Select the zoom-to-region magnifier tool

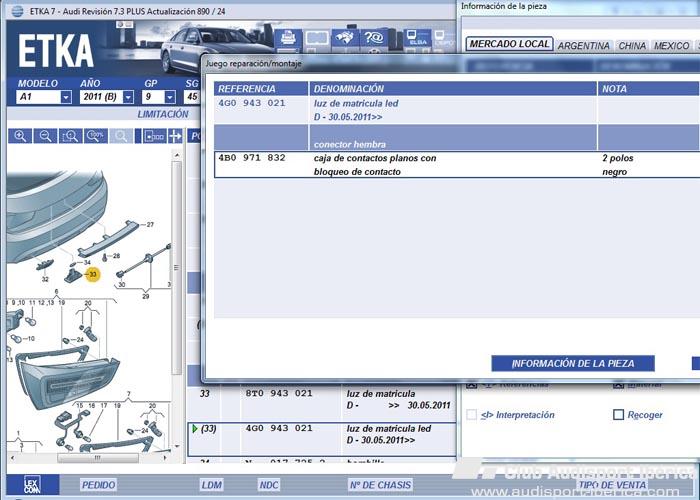(x=71, y=136)
